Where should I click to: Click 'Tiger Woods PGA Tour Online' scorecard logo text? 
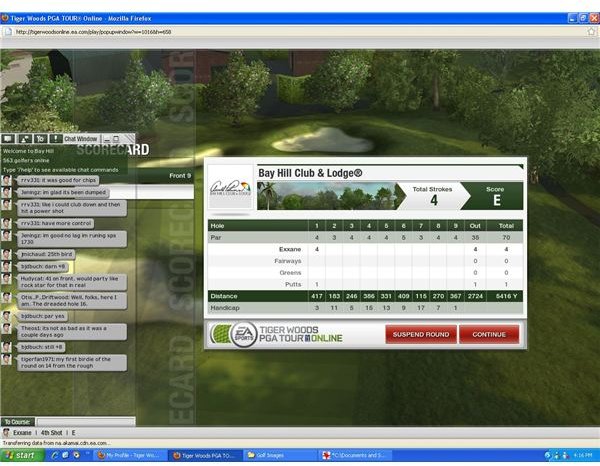pyautogui.click(x=301, y=334)
